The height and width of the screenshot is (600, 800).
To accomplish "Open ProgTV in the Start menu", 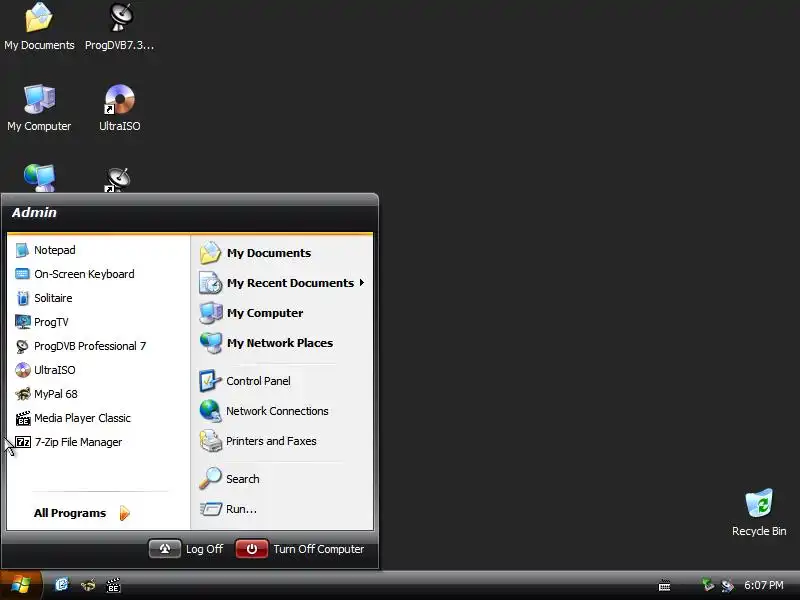I will (98, 322).
